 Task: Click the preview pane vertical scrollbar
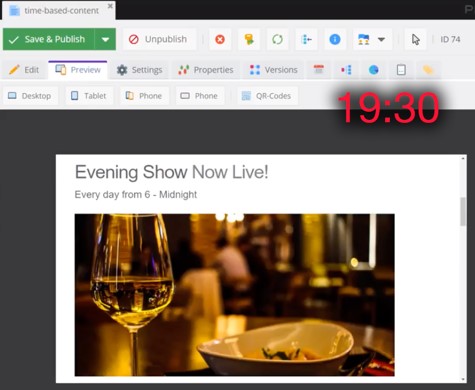[463, 211]
